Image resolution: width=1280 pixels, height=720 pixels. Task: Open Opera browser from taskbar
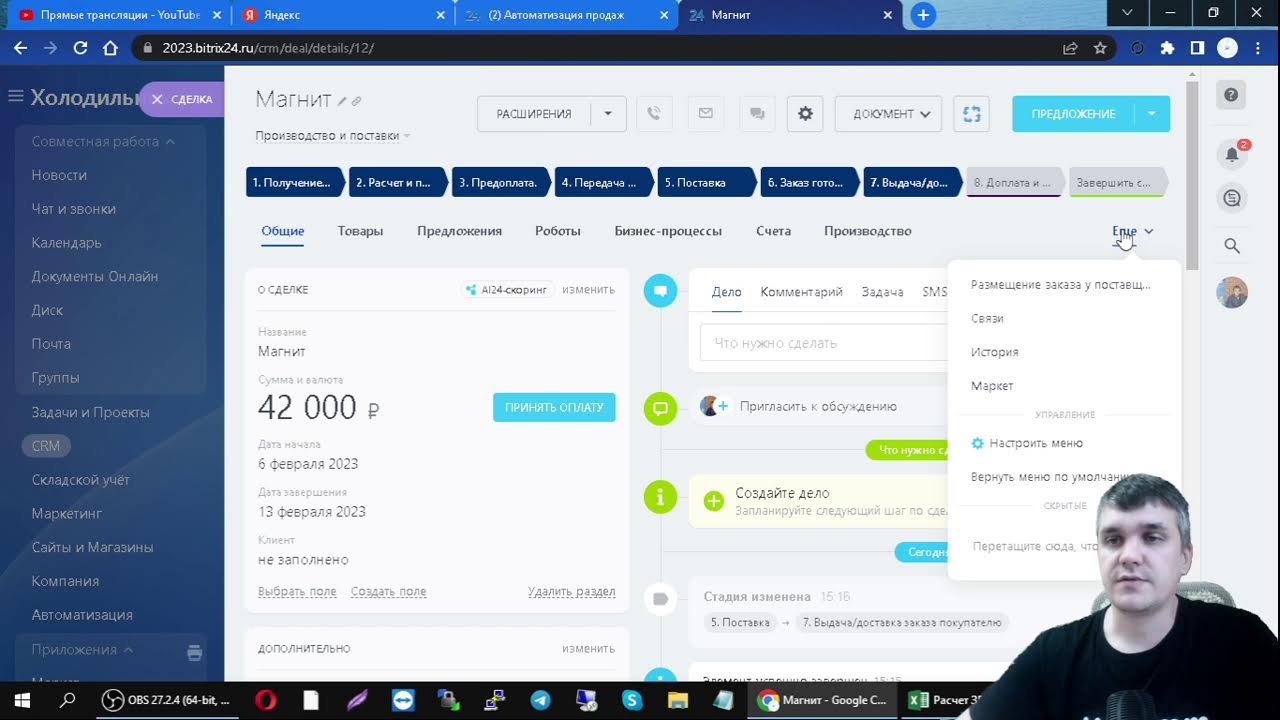[265, 700]
